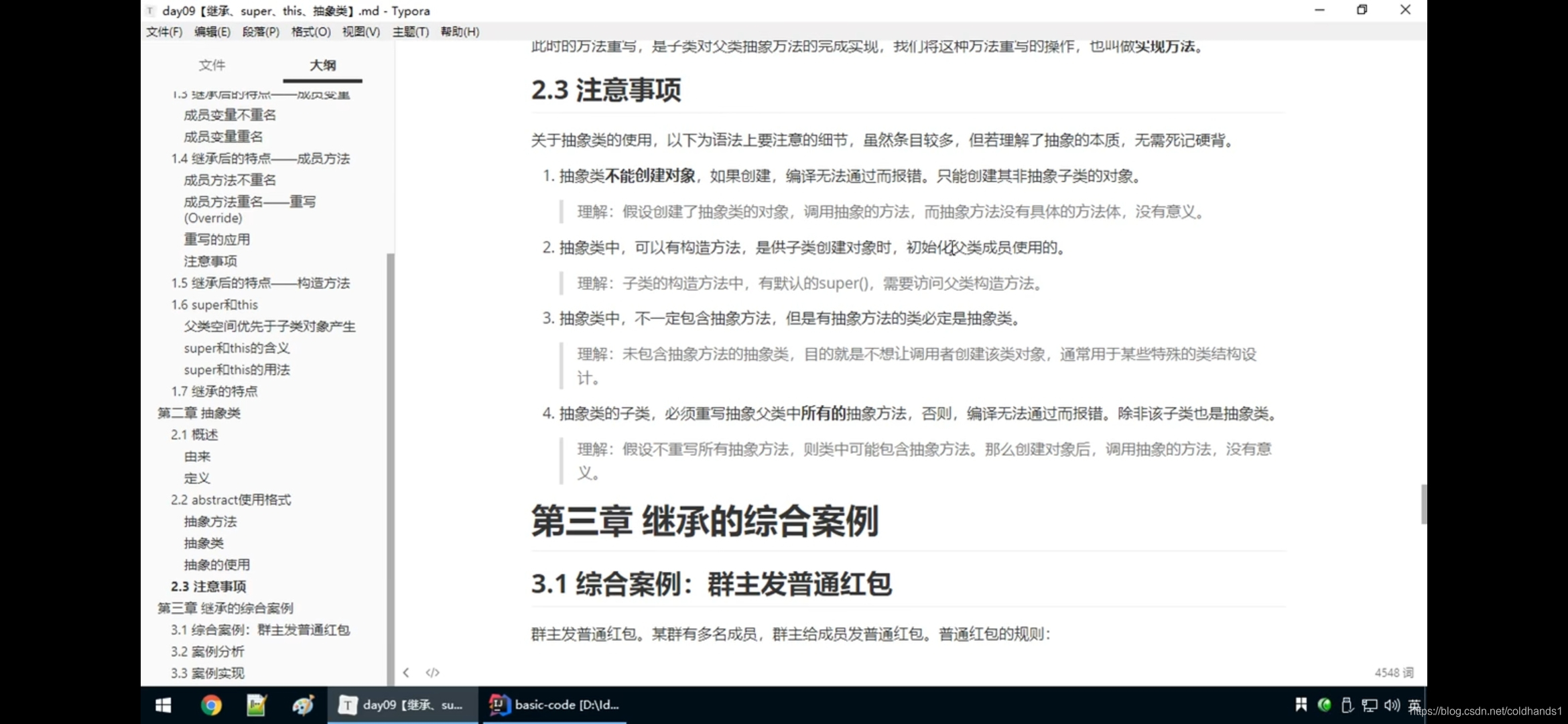The height and width of the screenshot is (724, 1568).
Task: Open the 视图(V) menu
Action: coord(361,32)
